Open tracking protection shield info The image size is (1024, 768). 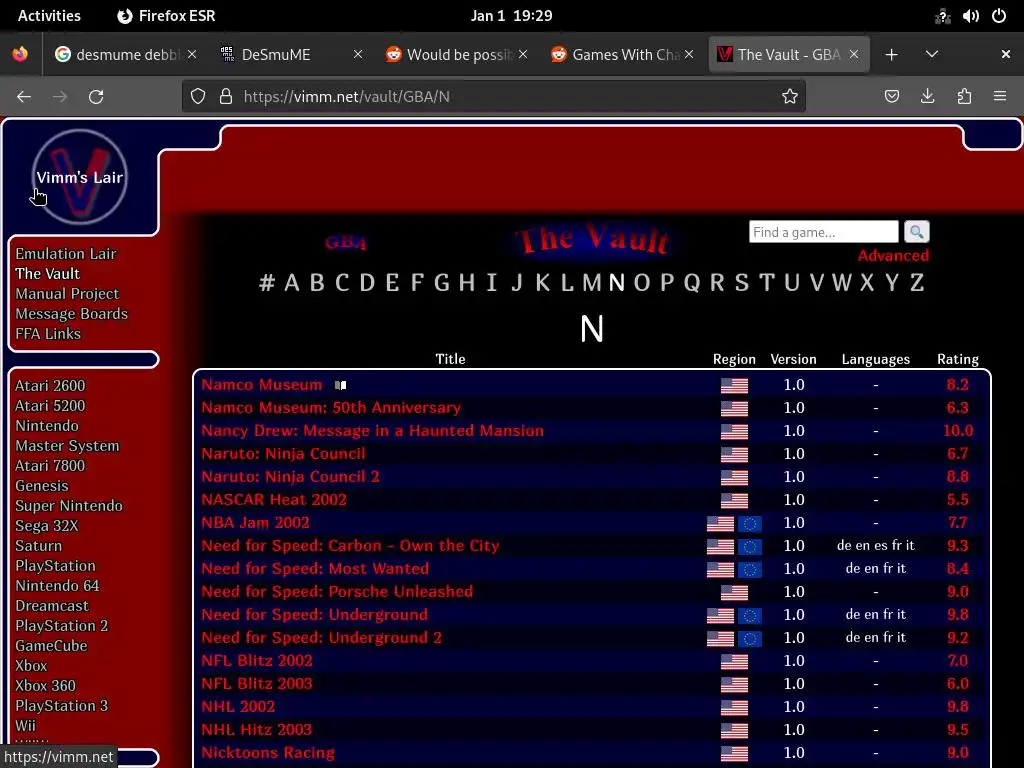point(198,97)
